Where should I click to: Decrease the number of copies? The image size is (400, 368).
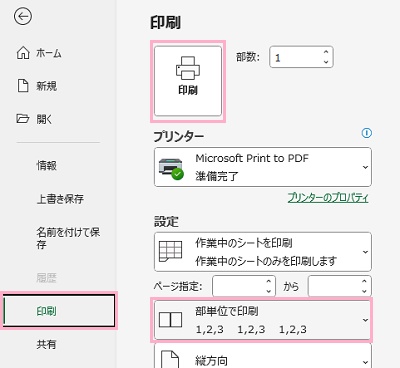click(x=326, y=62)
